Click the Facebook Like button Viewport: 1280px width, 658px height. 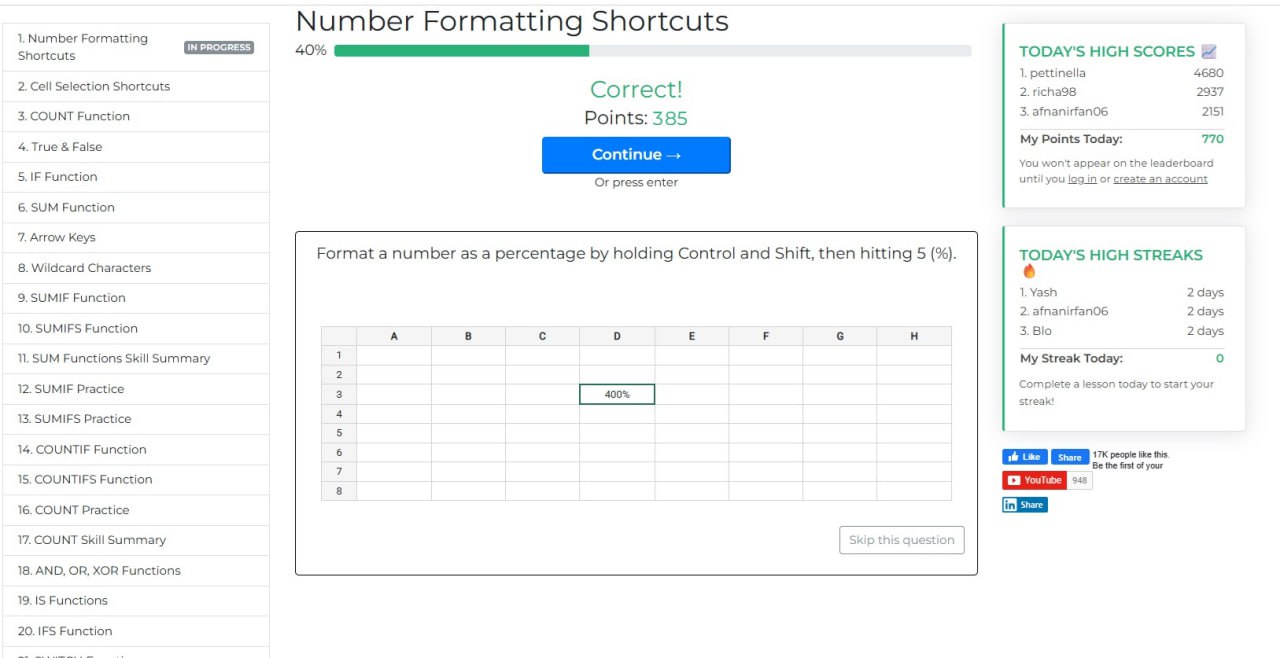pos(1024,457)
